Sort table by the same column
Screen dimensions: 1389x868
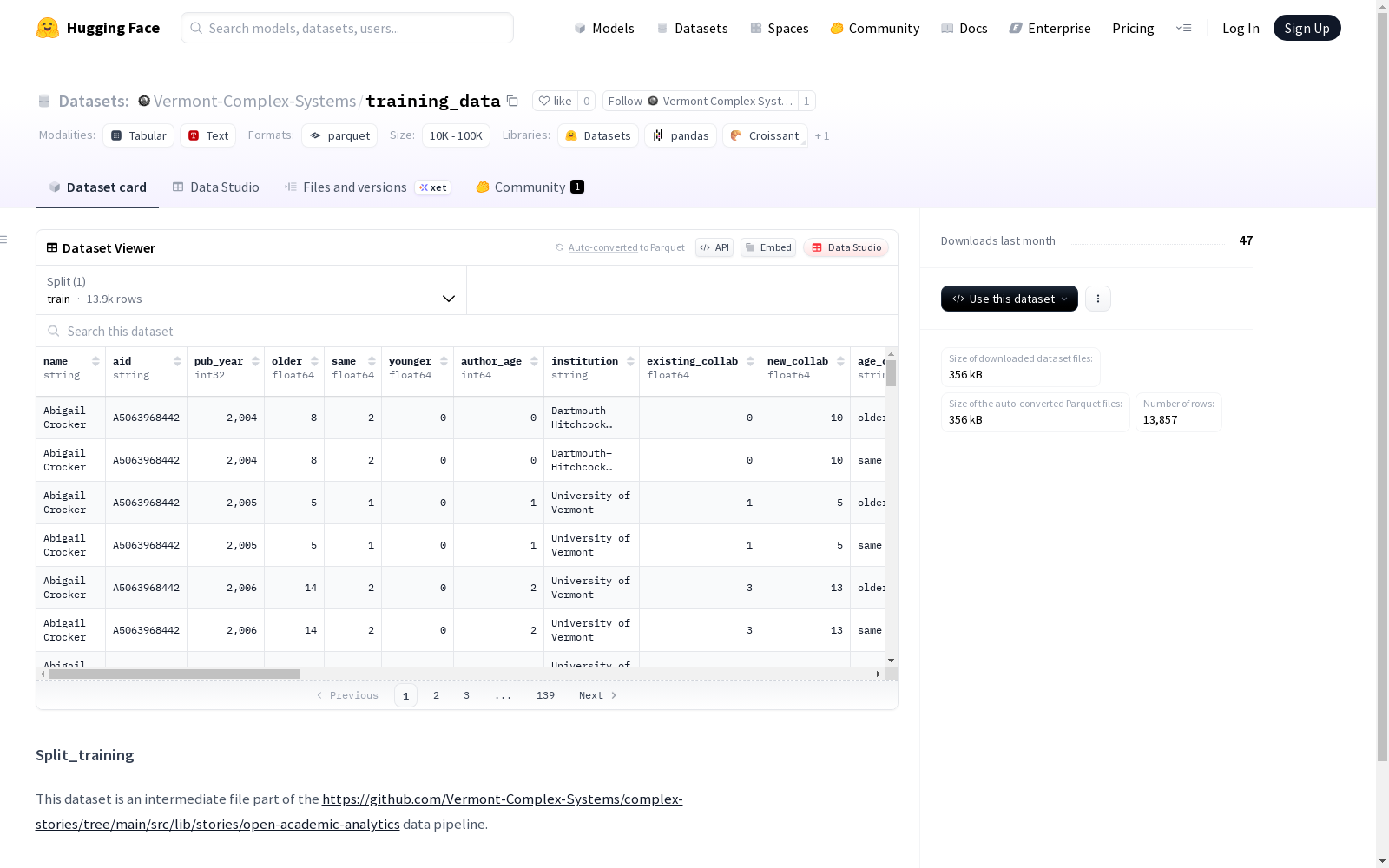click(372, 361)
